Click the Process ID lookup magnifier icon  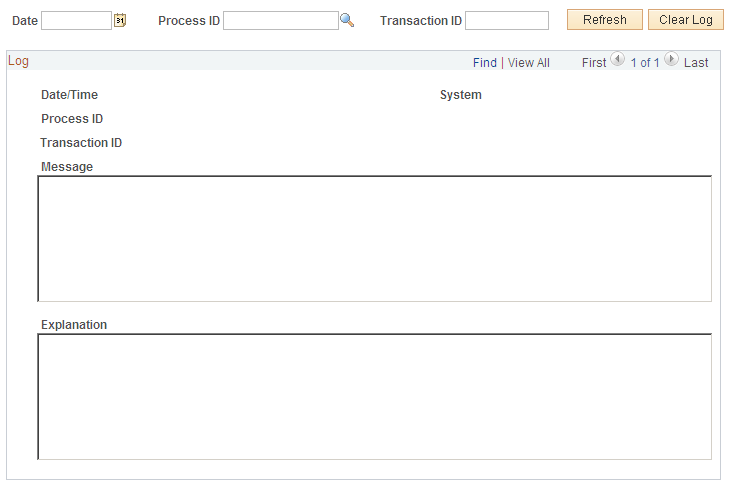pyautogui.click(x=347, y=21)
